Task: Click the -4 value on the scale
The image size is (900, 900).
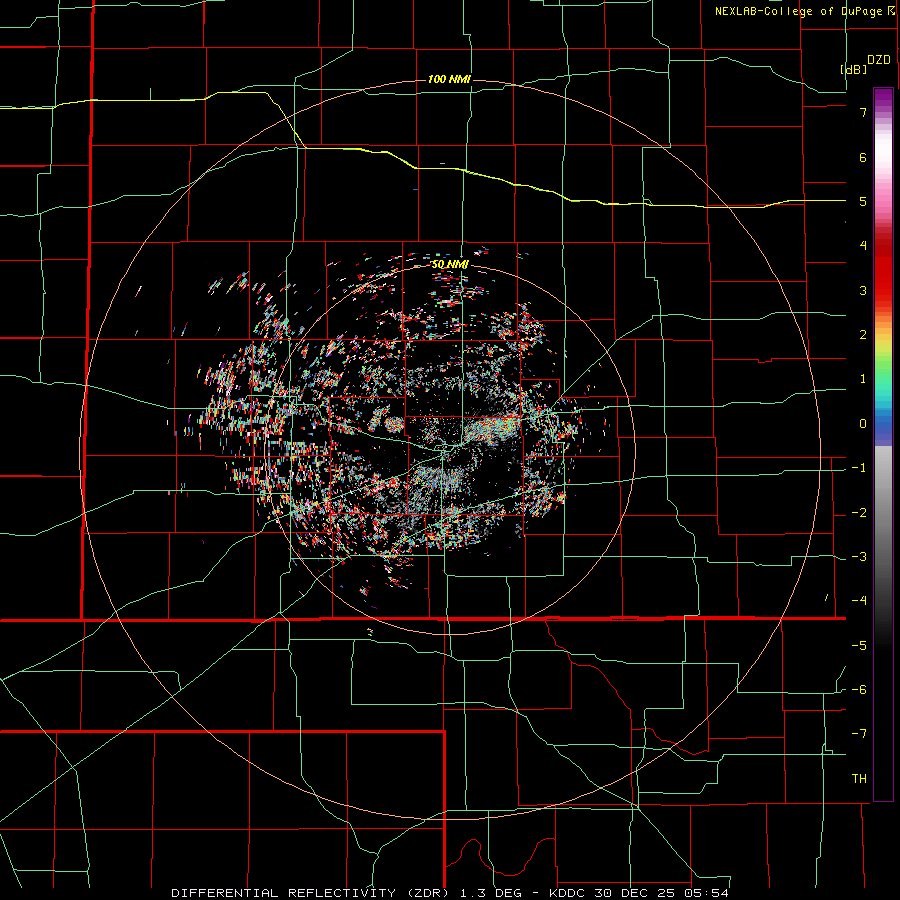Action: pyautogui.click(x=859, y=600)
